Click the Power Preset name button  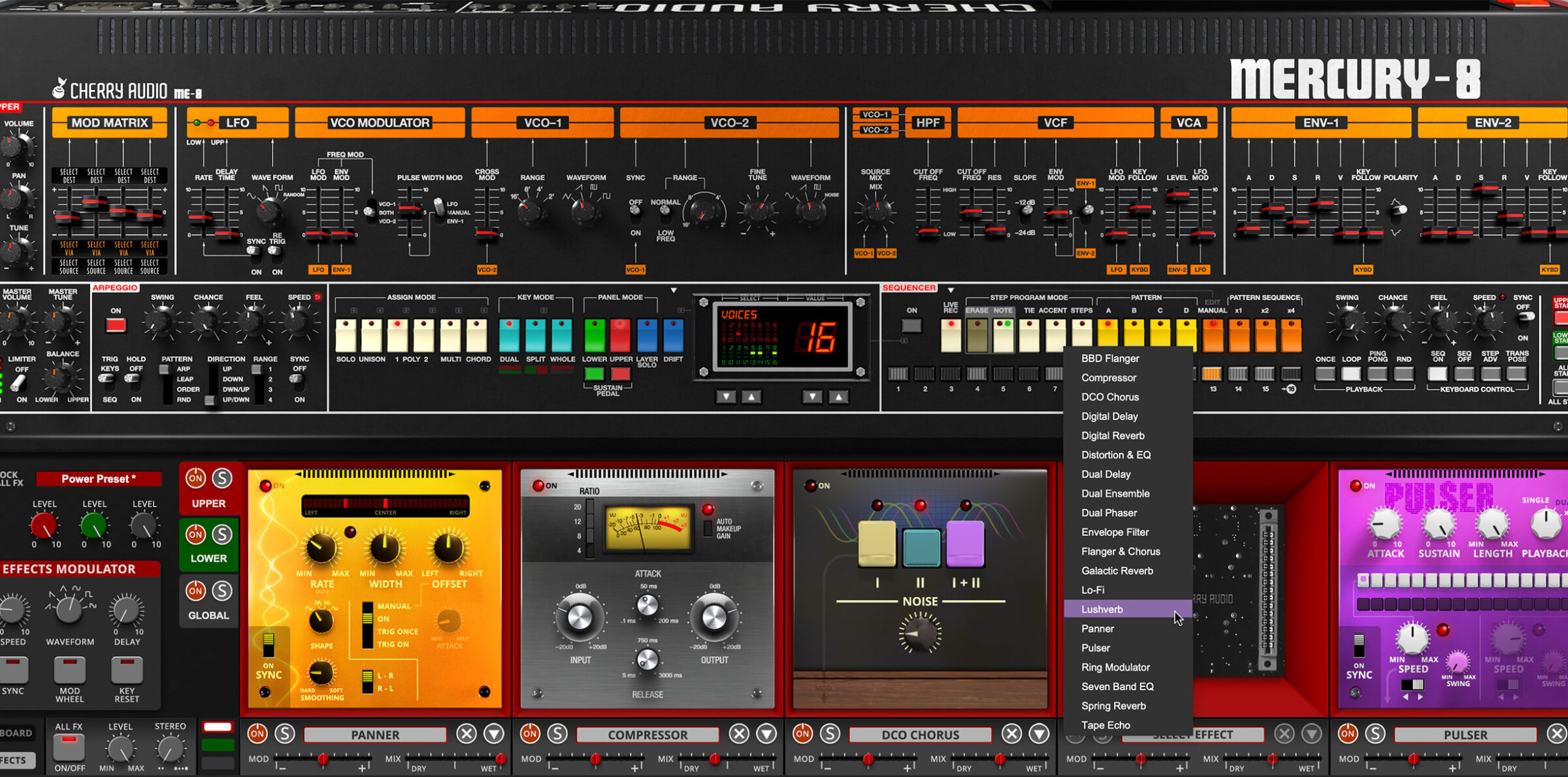99,479
